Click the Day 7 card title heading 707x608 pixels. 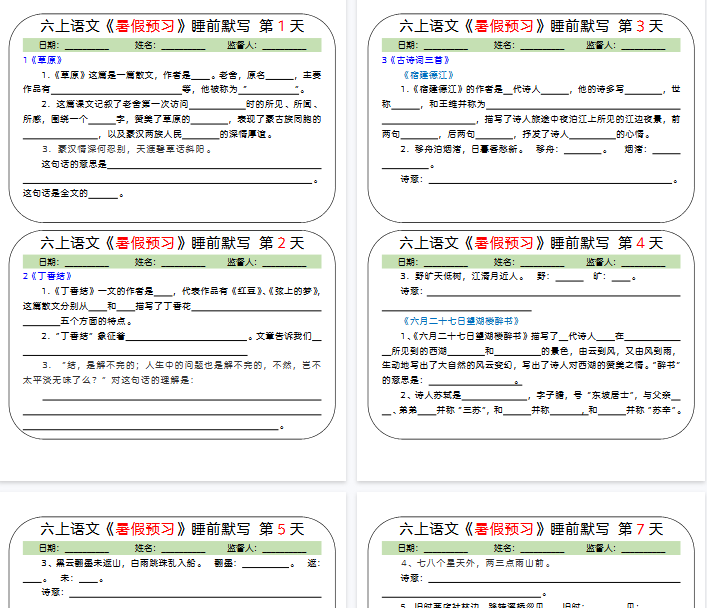(531, 529)
